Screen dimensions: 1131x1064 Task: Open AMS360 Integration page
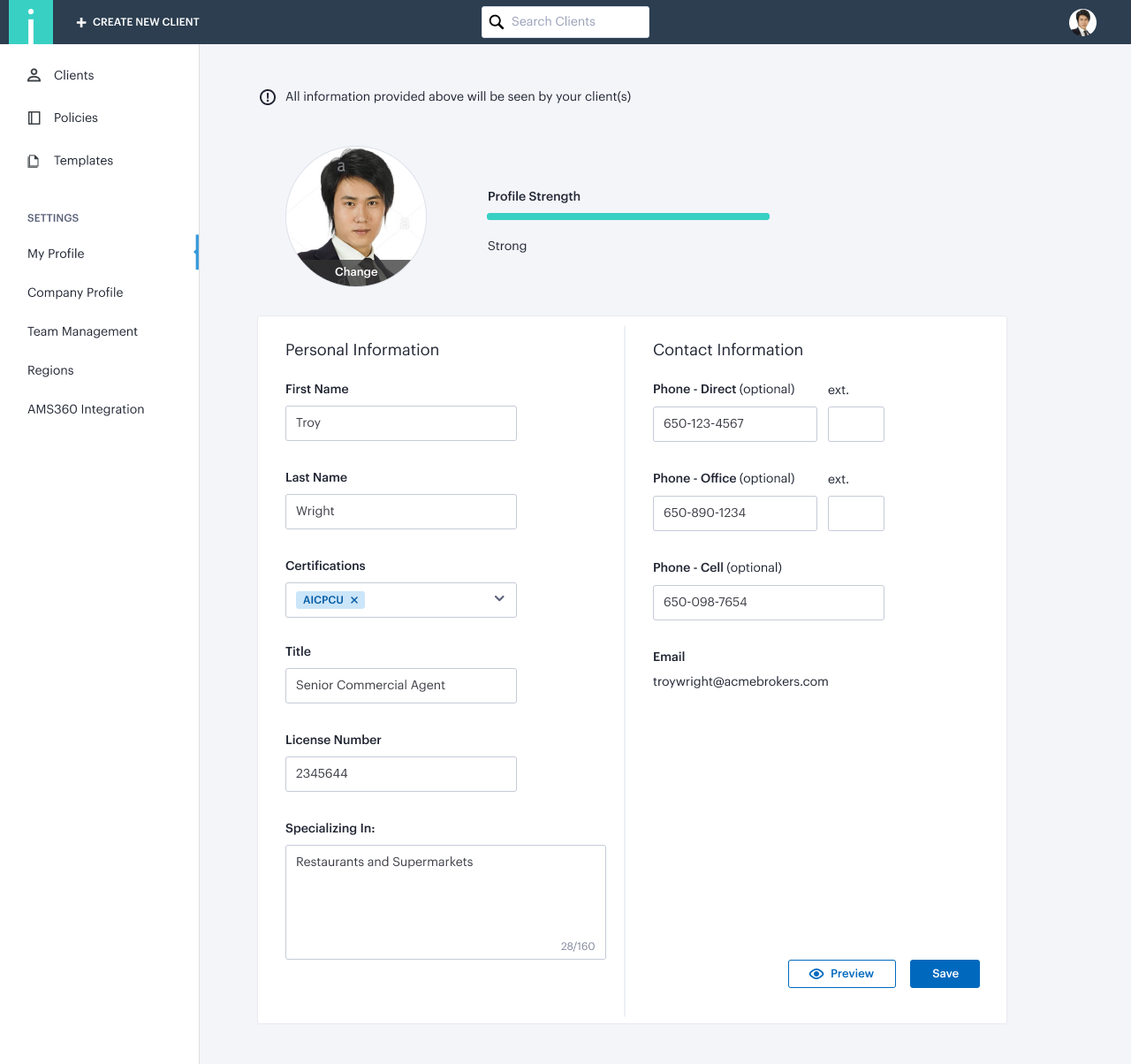click(x=86, y=409)
